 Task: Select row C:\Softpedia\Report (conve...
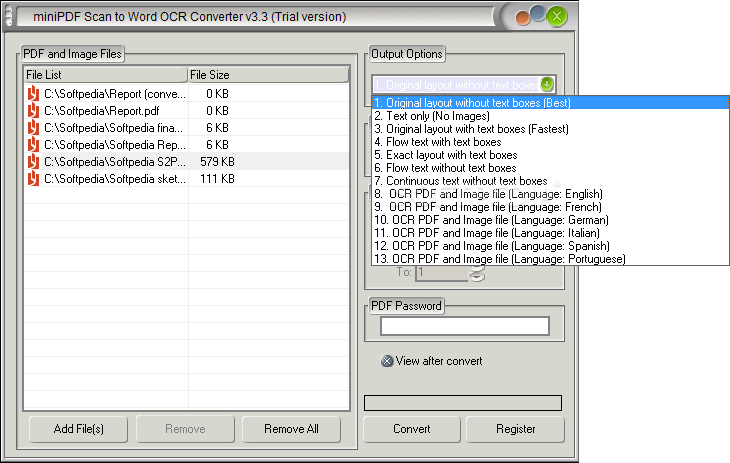(186, 94)
